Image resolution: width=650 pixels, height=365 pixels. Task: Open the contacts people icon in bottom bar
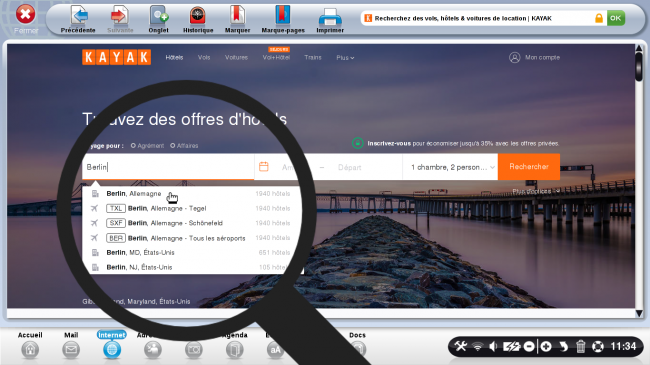pos(153,350)
